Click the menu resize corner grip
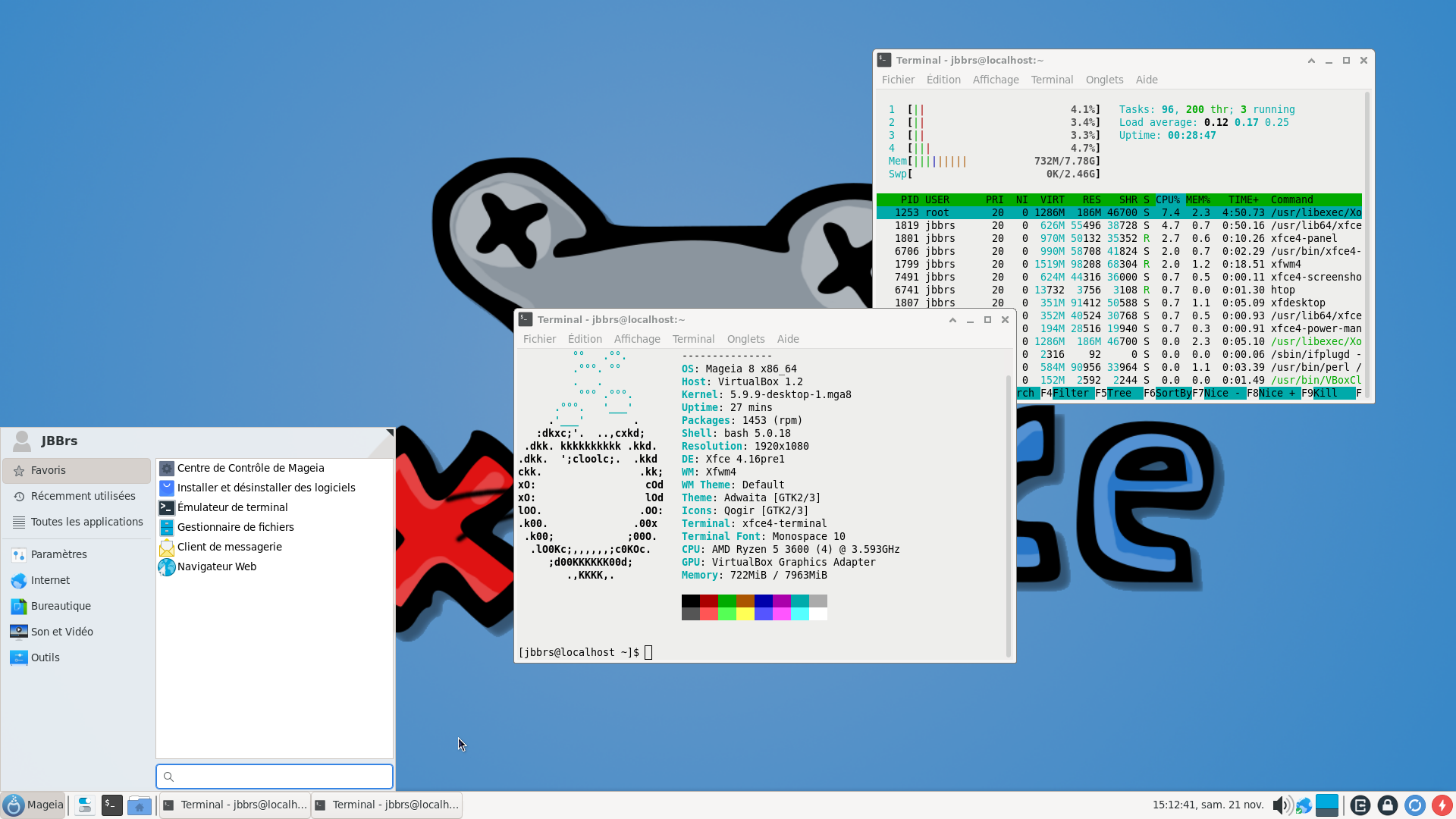1456x819 pixels. coord(389,433)
